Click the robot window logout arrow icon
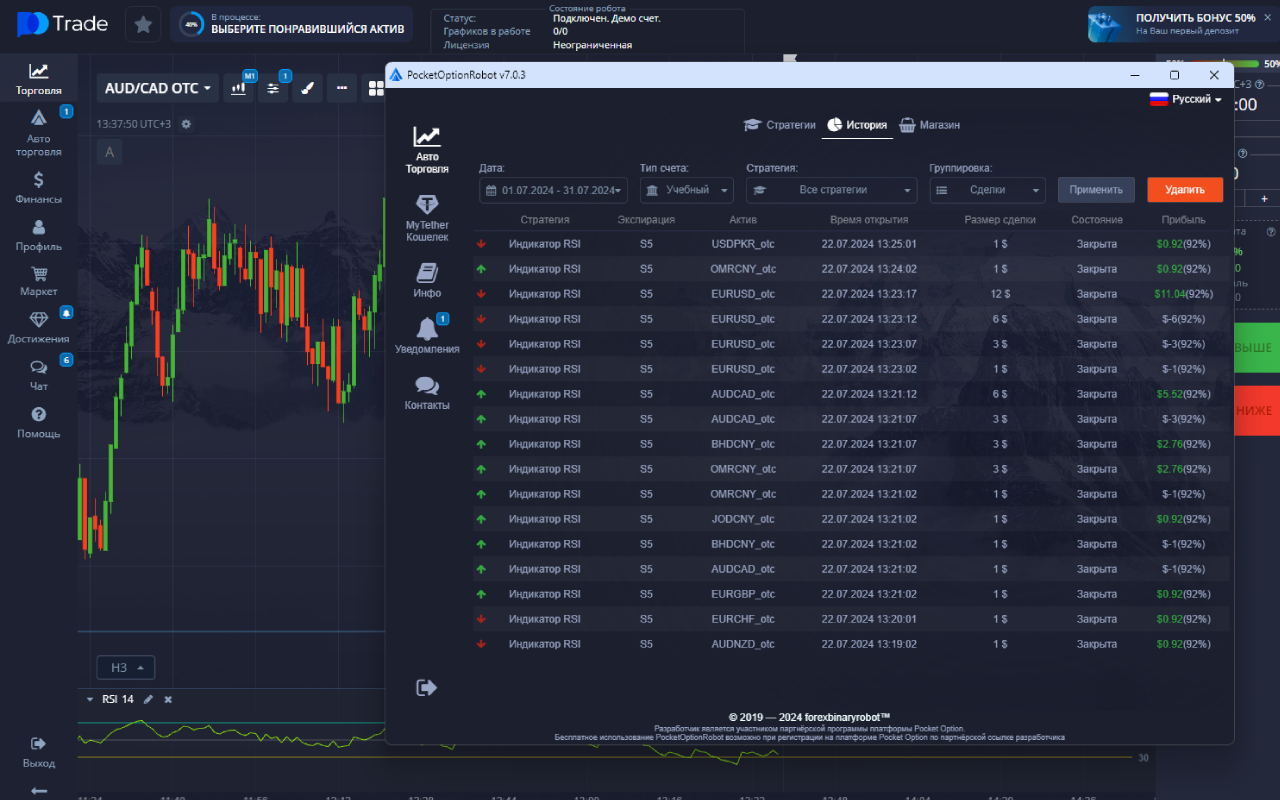Viewport: 1280px width, 800px height. tap(427, 687)
